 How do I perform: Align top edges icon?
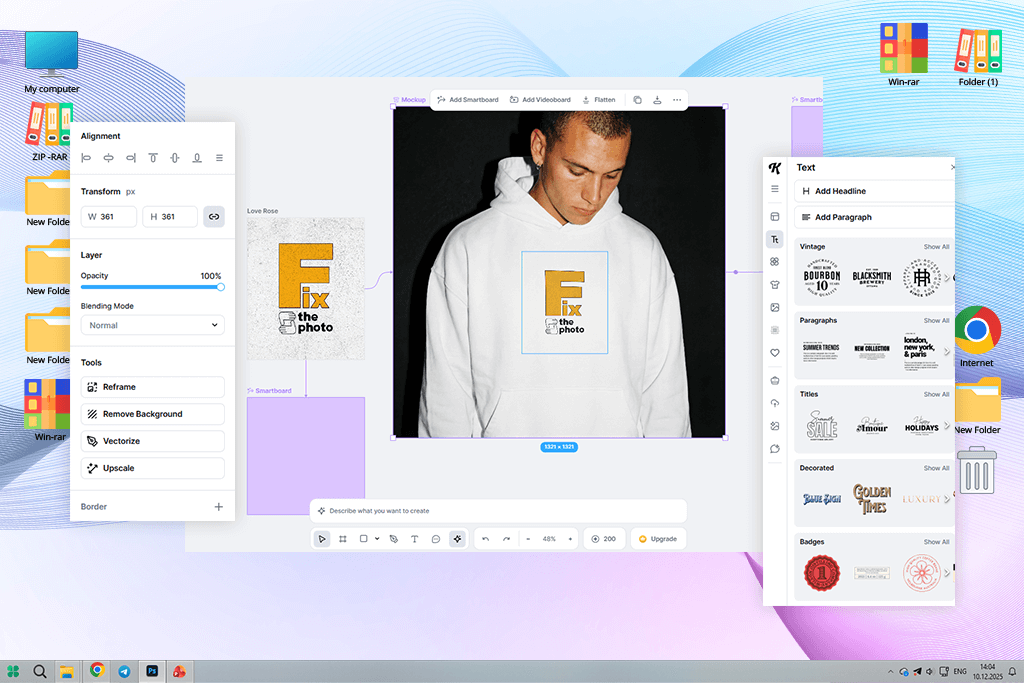coord(153,157)
